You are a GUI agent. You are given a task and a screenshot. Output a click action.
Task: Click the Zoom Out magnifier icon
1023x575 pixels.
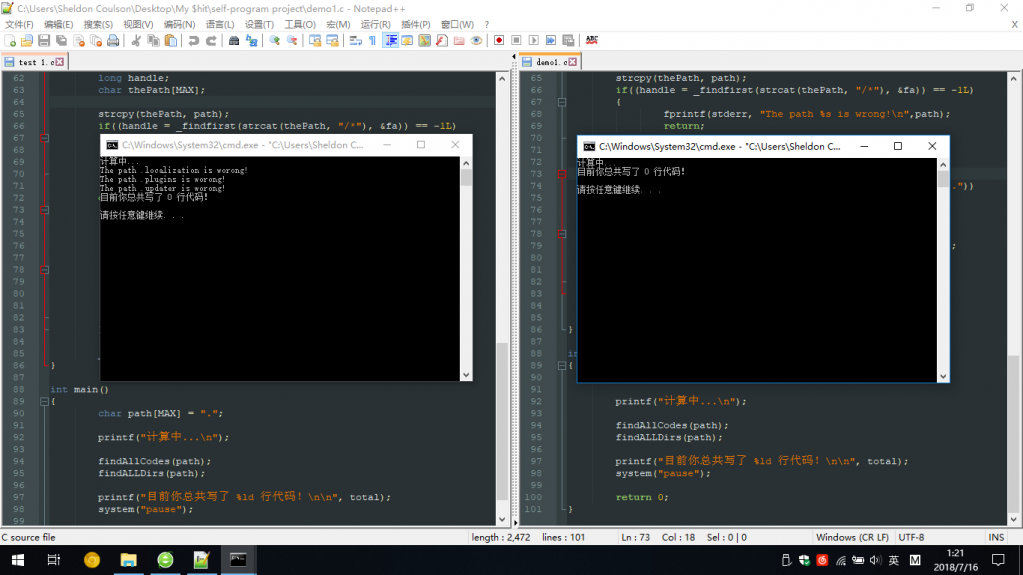point(292,40)
